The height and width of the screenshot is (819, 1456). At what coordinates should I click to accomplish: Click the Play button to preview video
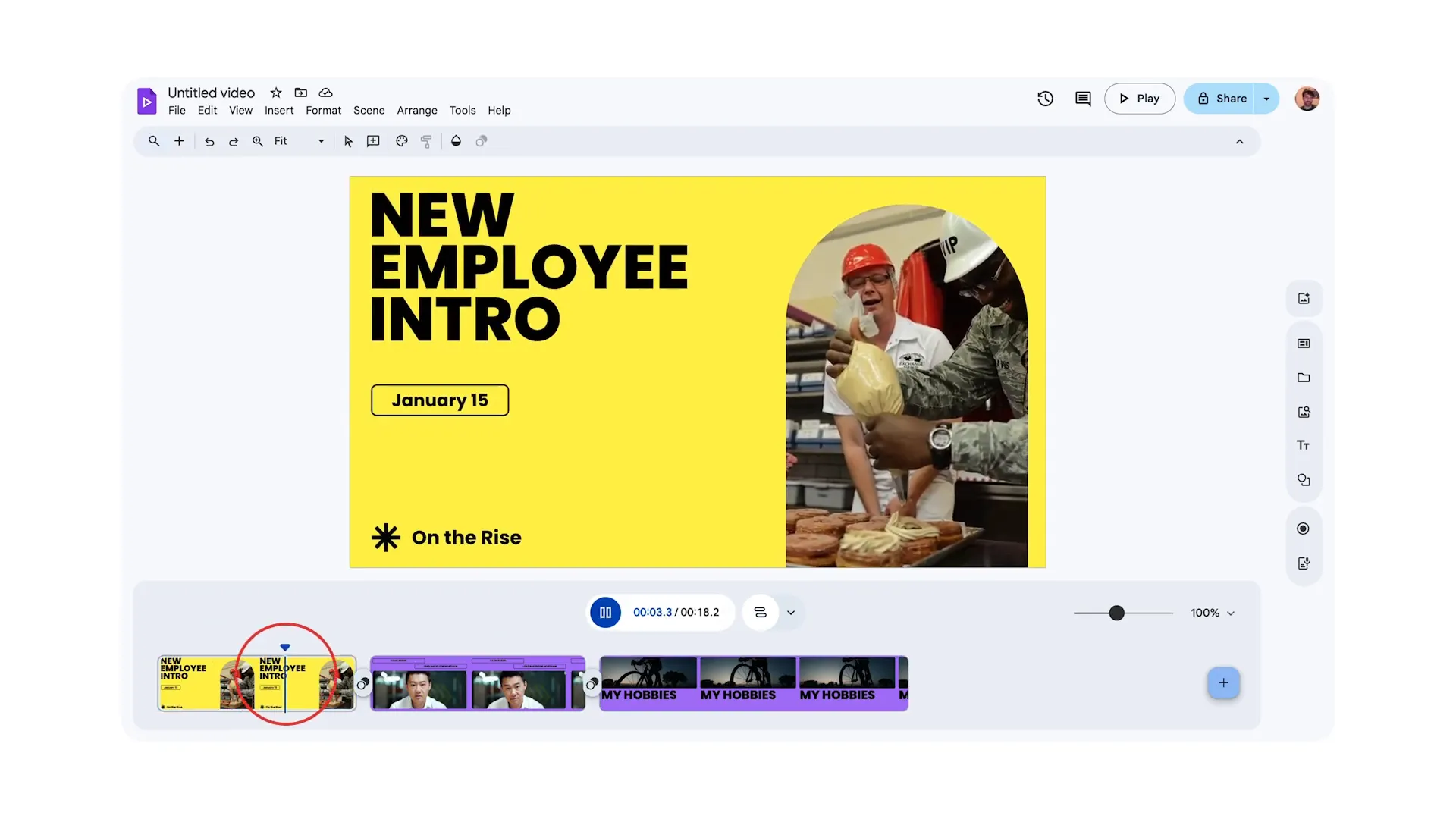click(x=1139, y=98)
